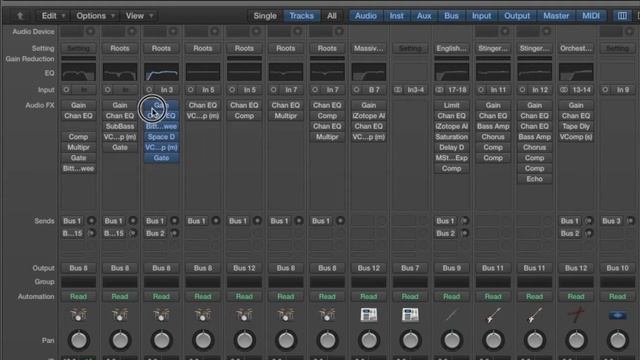This screenshot has width=640, height=360.
Task: Open the Space D plug-in slot
Action: pos(161,137)
